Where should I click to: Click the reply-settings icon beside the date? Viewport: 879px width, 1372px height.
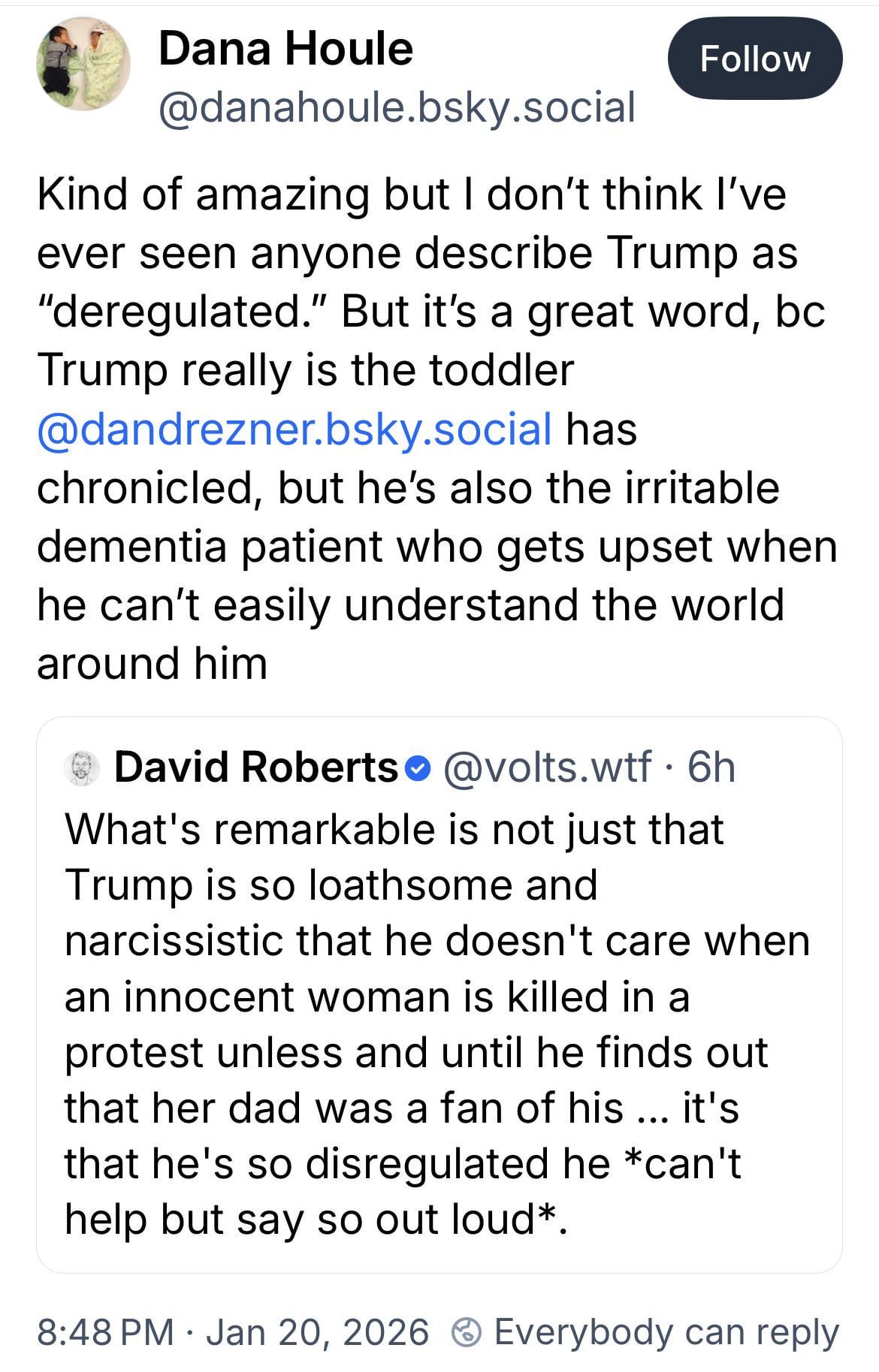(x=467, y=1333)
